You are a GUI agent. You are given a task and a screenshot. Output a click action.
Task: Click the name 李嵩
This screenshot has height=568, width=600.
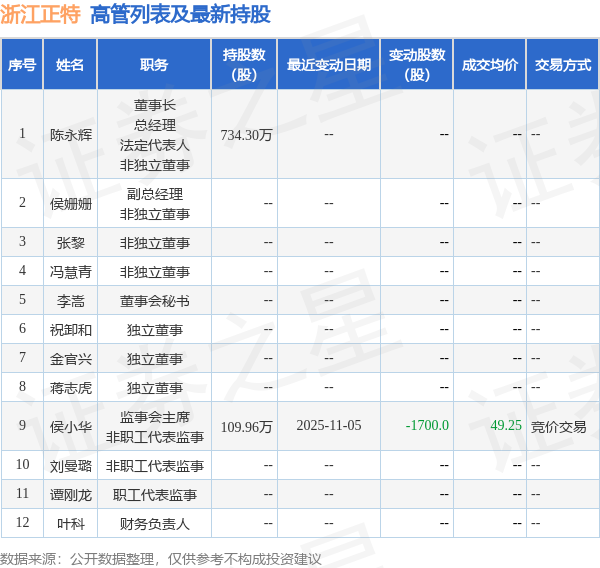point(71,301)
